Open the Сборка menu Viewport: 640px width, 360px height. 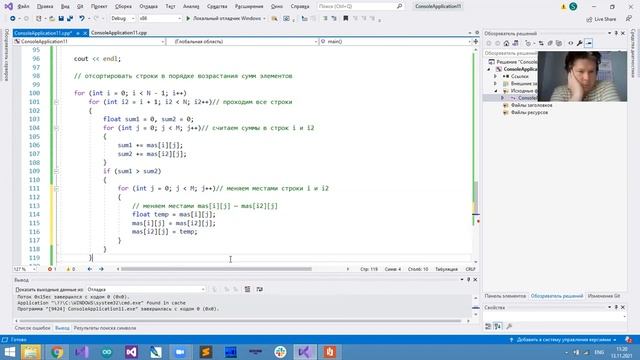(123, 7)
